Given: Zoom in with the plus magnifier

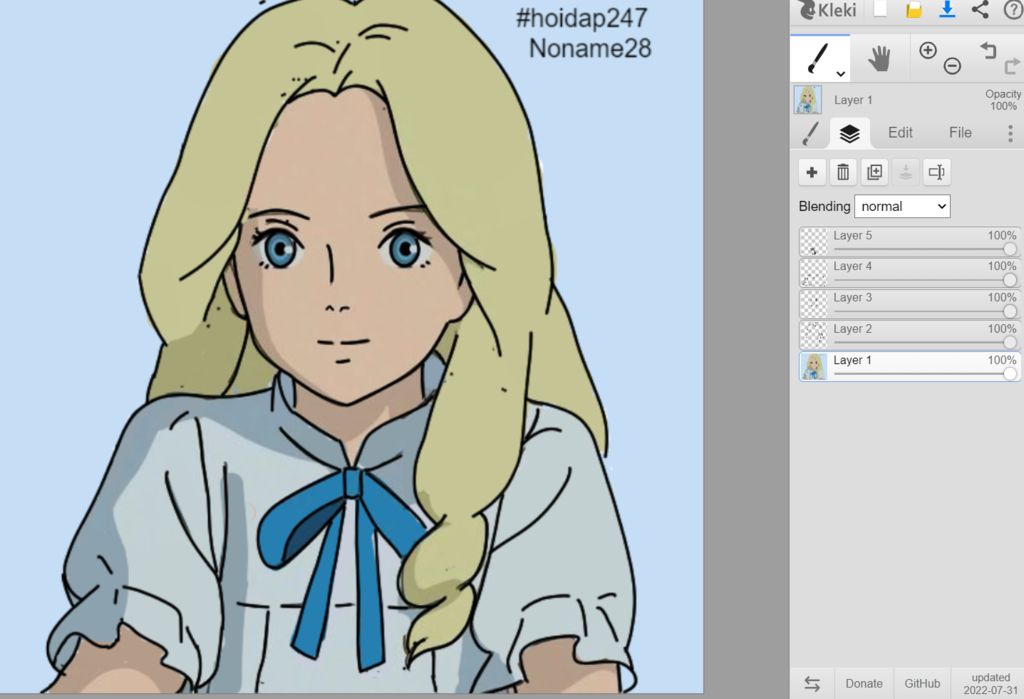Looking at the screenshot, I should click(927, 50).
